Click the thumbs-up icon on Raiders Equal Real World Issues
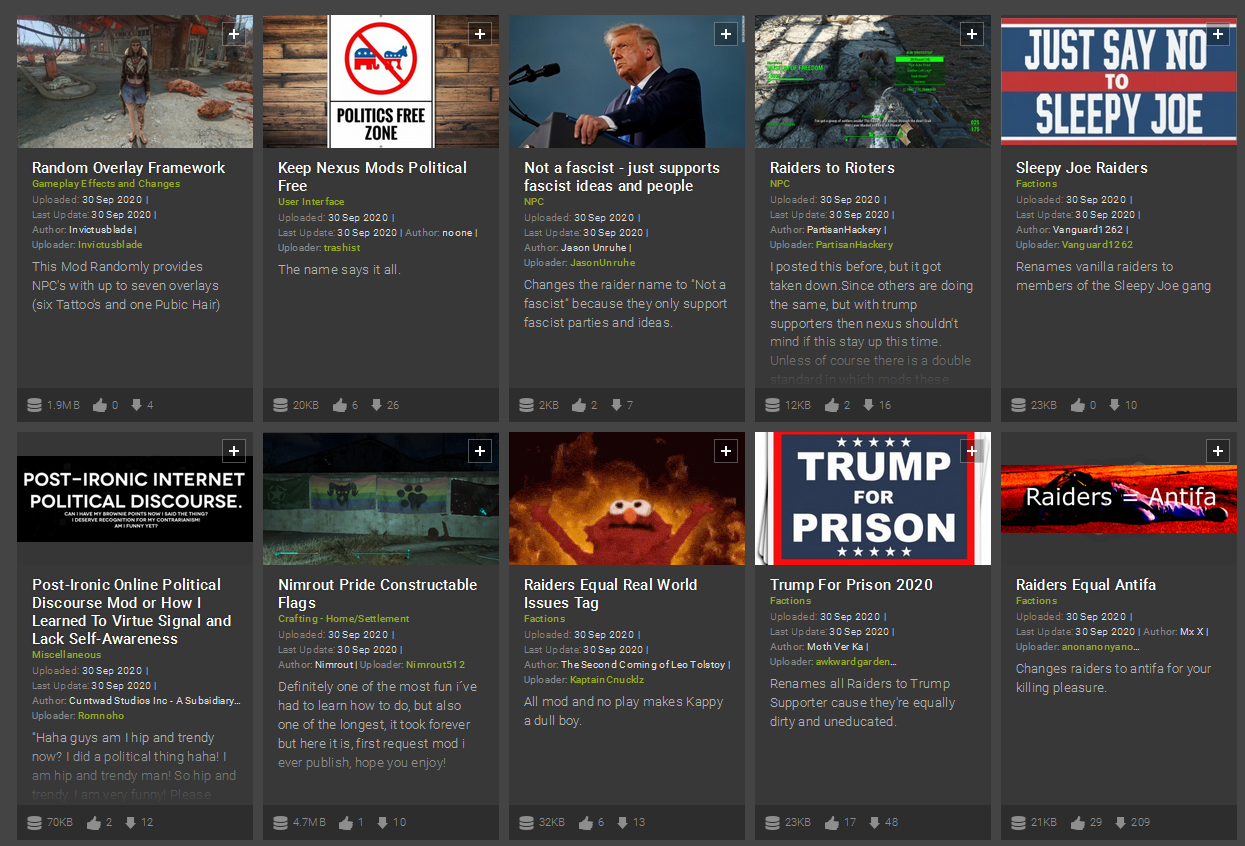The image size is (1245, 846). coord(587,822)
